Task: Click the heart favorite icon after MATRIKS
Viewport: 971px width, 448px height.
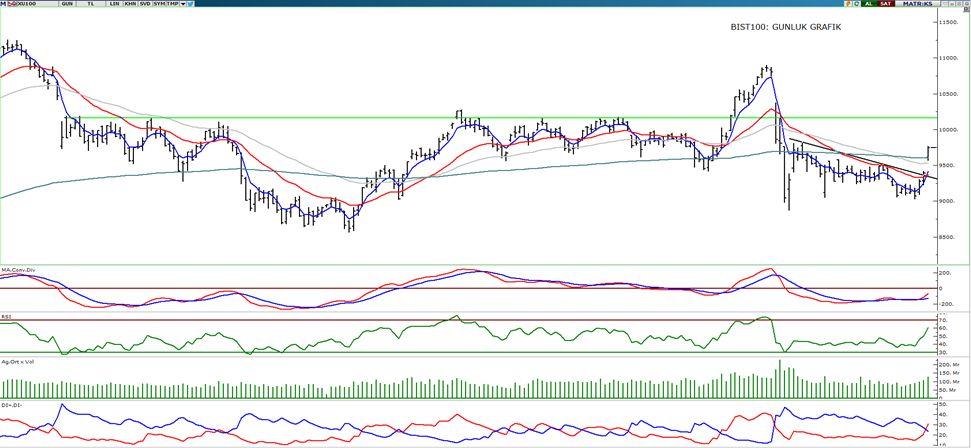Action: tap(944, 4)
